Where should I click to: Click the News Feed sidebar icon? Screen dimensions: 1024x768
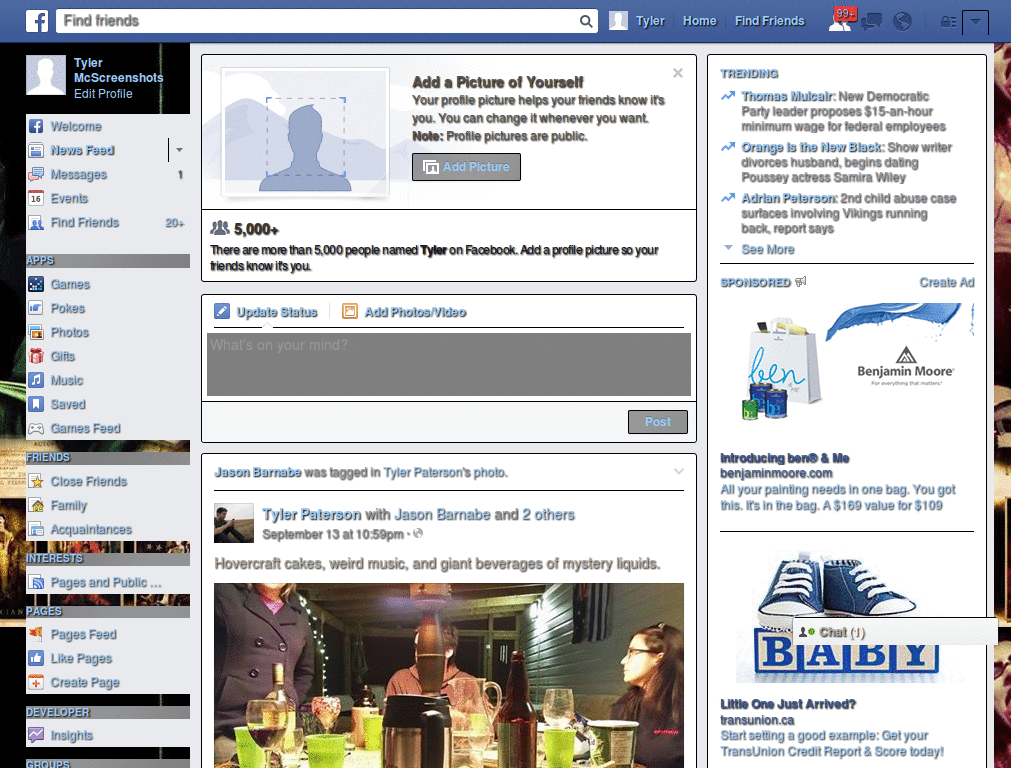pos(37,150)
